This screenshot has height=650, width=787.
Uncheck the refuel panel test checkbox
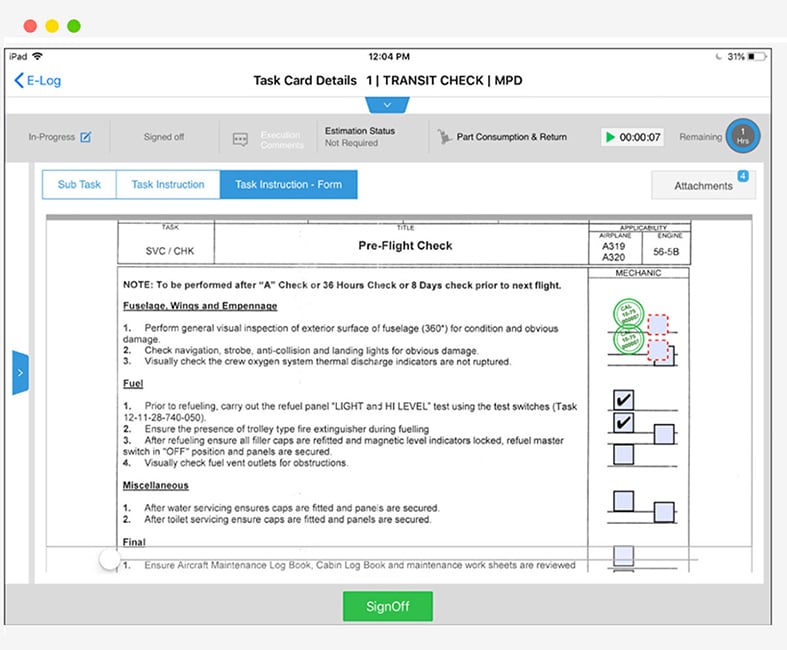click(x=624, y=401)
